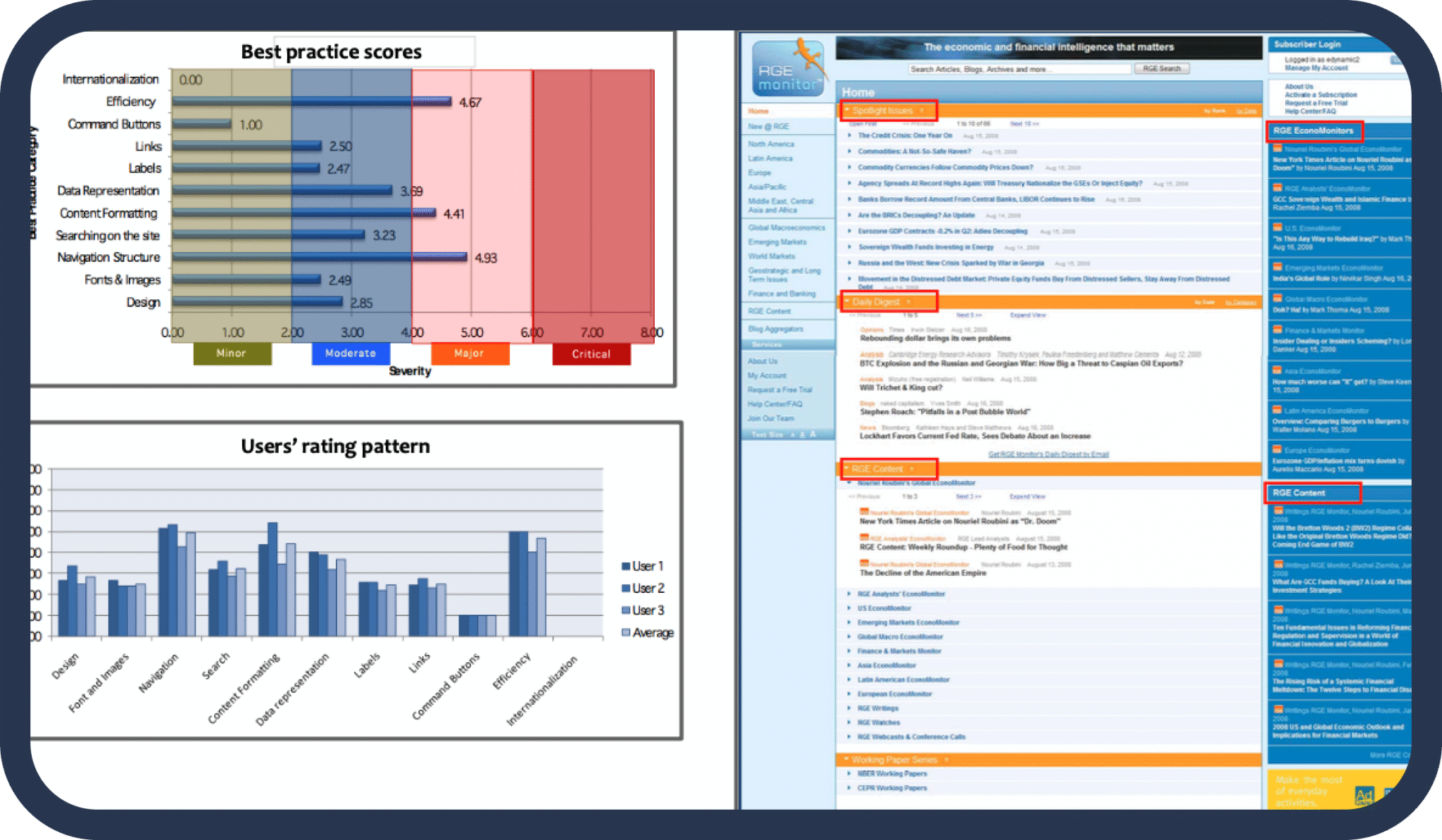Click help icon next to RGE Content orange heading
1442x840 pixels.
coord(912,469)
